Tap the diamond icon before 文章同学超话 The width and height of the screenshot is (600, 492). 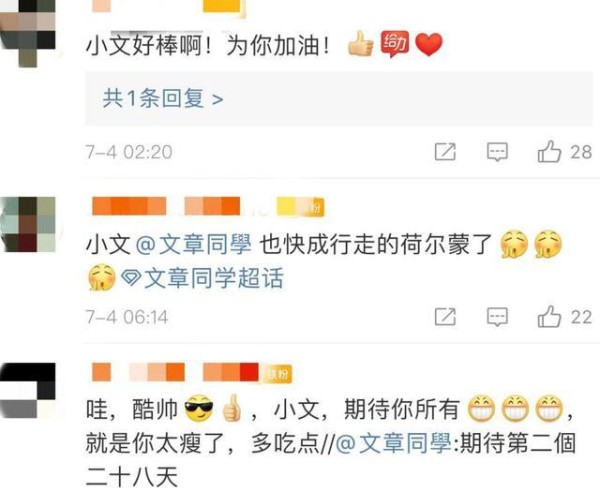coord(131,278)
